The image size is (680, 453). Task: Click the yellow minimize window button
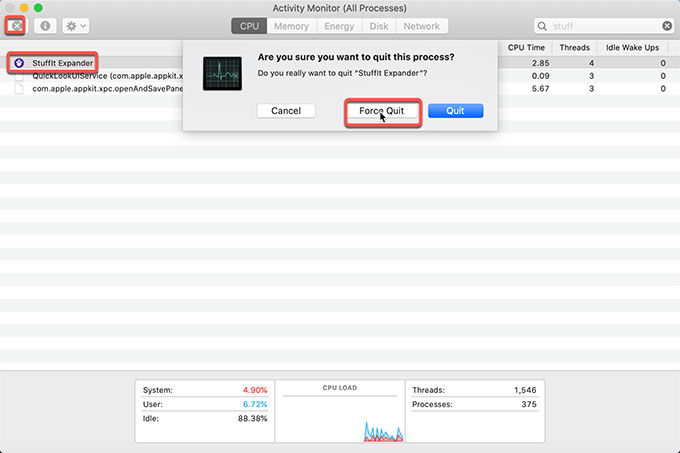pyautogui.click(x=24, y=8)
